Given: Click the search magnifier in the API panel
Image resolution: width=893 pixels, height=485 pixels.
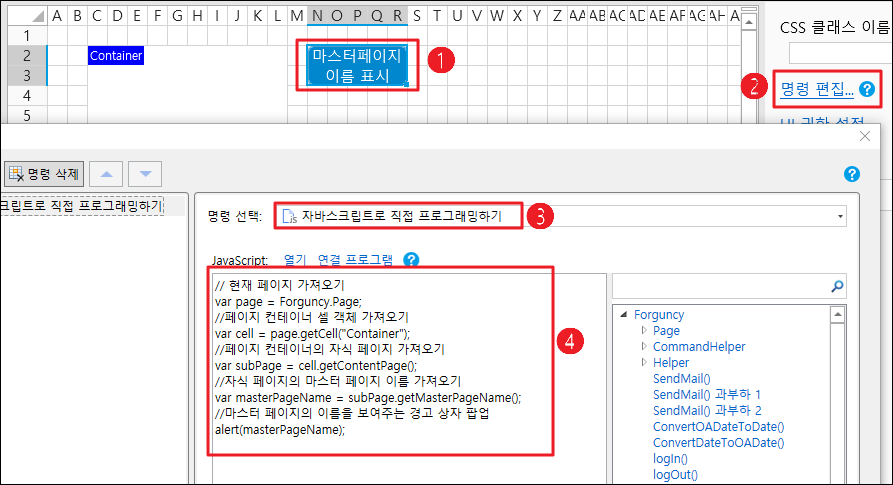Looking at the screenshot, I should [837, 286].
